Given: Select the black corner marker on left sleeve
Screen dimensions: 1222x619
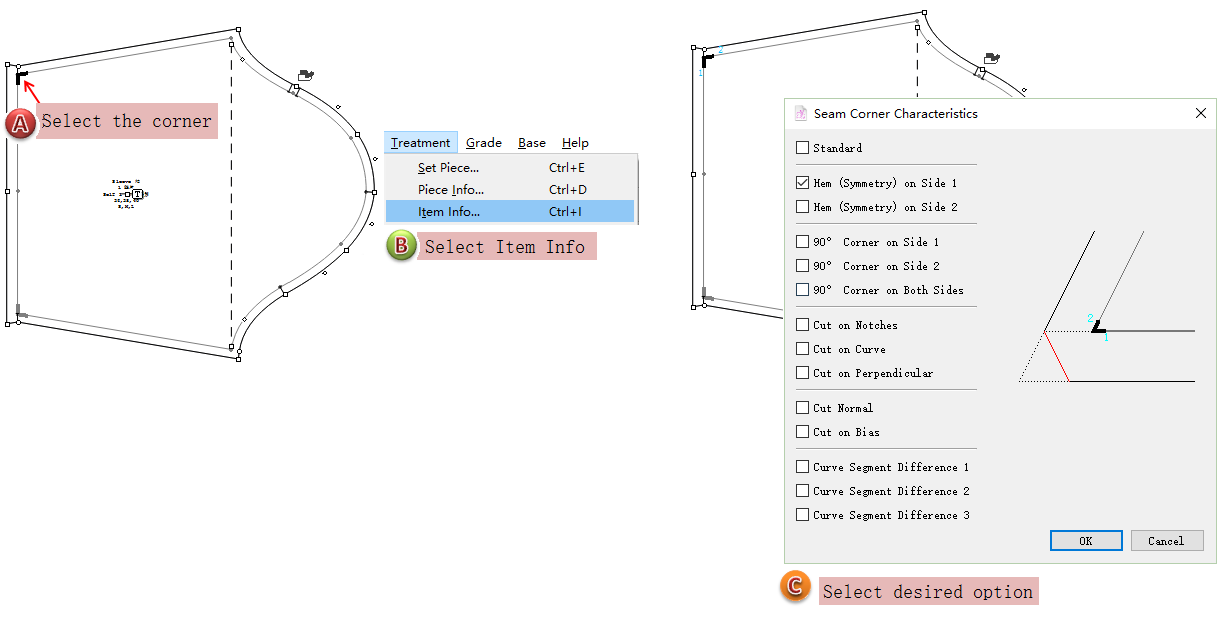Looking at the screenshot, I should 21,76.
